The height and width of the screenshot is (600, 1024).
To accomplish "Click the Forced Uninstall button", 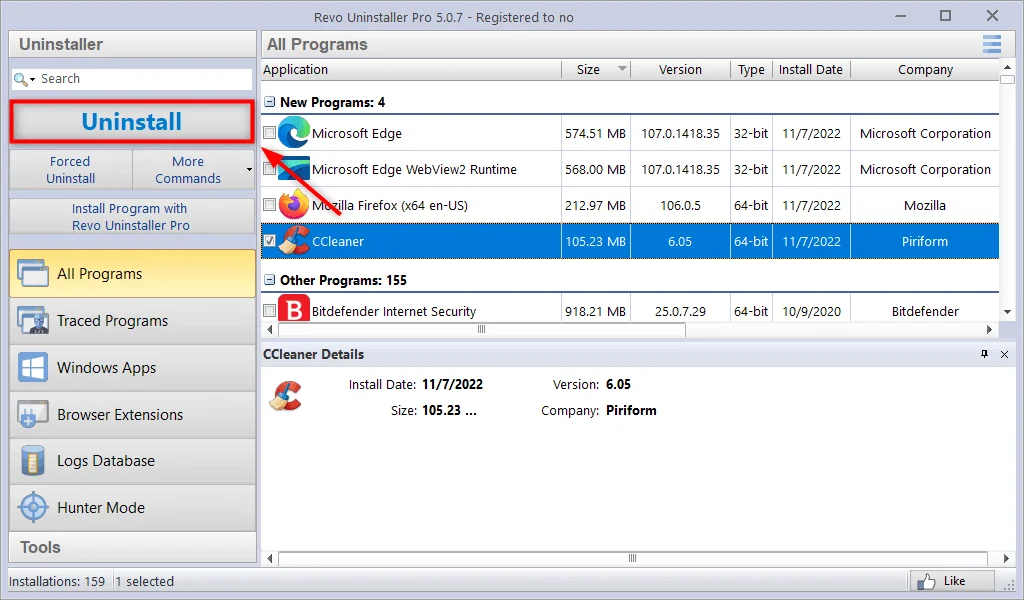I will coord(71,170).
